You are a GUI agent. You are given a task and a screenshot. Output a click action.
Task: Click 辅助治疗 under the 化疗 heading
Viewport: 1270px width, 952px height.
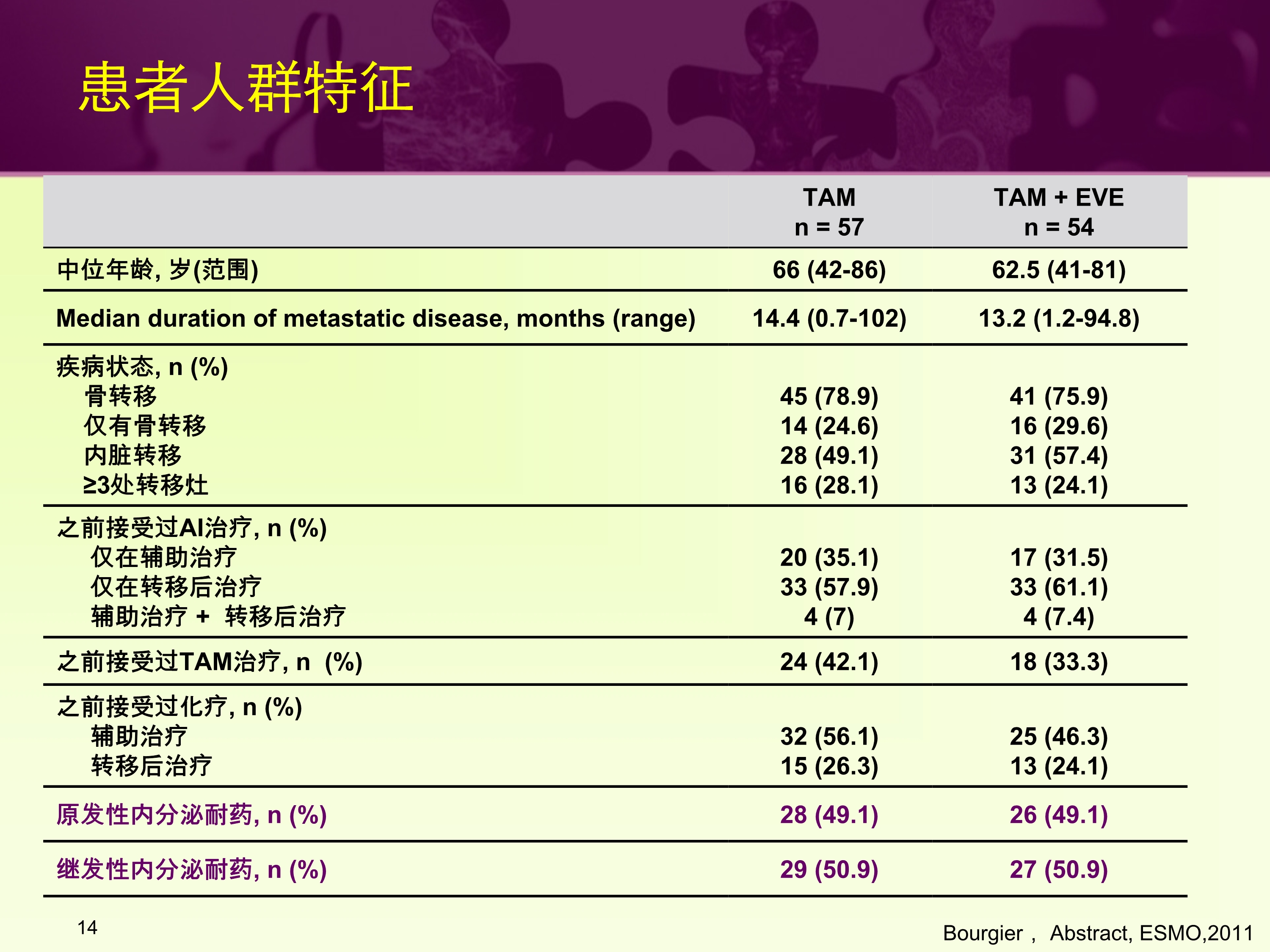[x=139, y=736]
